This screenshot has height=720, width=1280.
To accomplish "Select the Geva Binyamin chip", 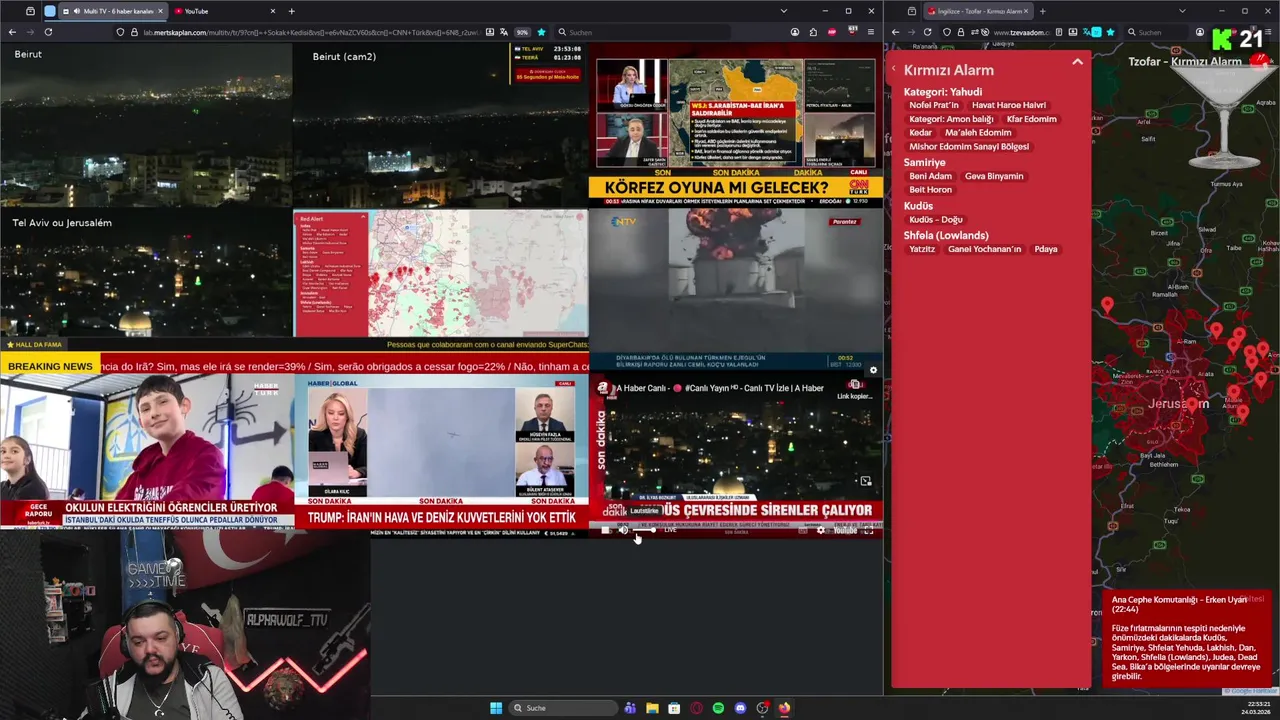I will pyautogui.click(x=994, y=176).
